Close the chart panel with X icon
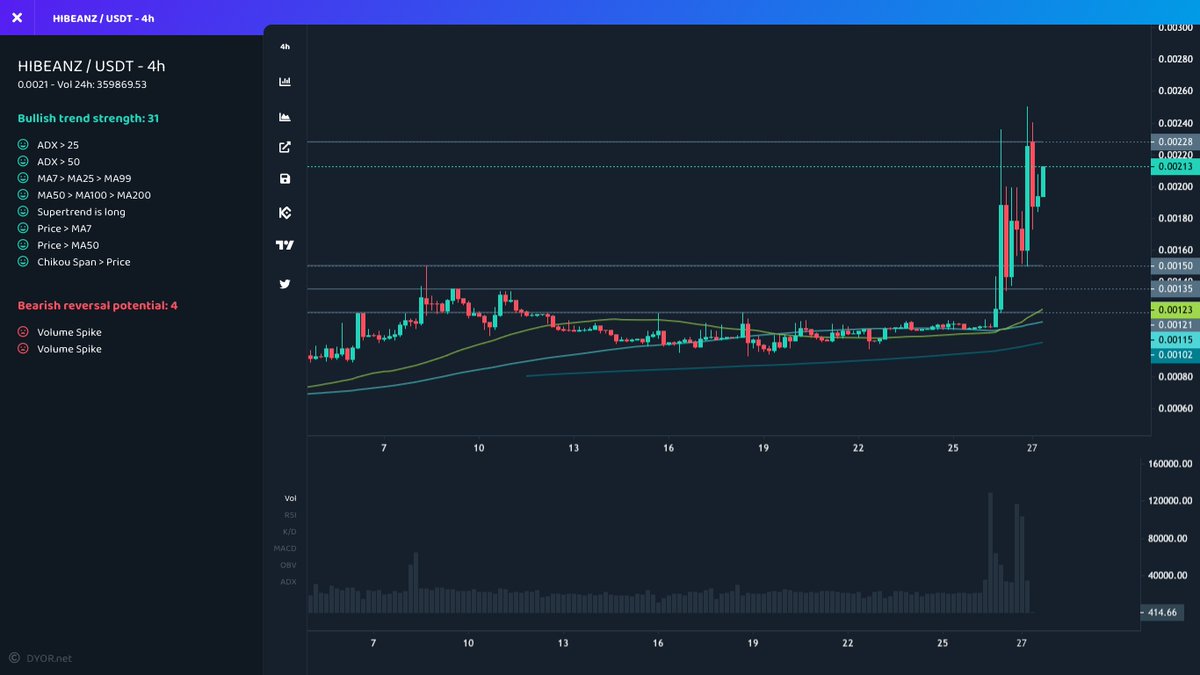1200x675 pixels. pyautogui.click(x=17, y=18)
